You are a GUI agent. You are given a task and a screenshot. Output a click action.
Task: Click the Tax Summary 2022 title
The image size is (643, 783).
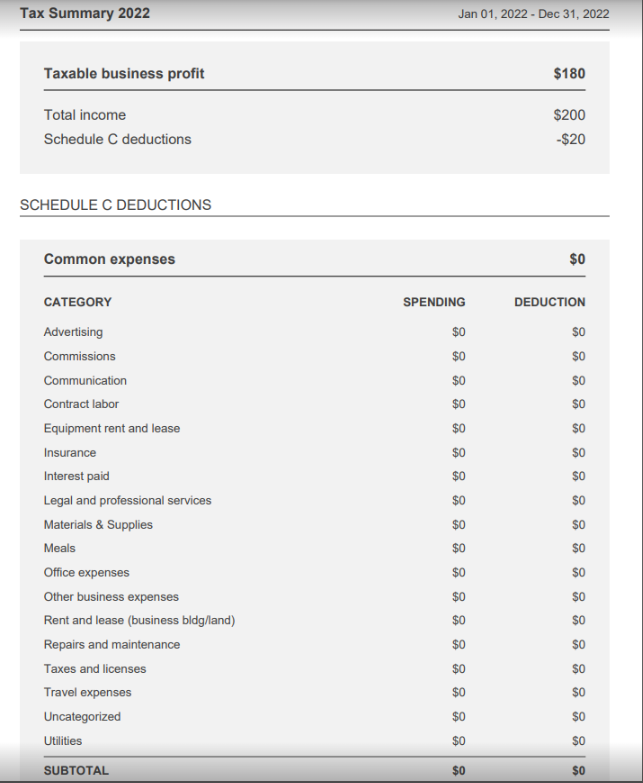tap(85, 13)
